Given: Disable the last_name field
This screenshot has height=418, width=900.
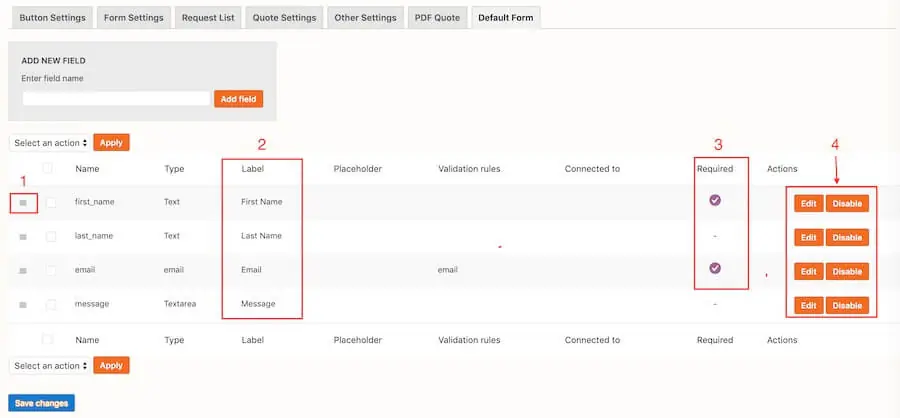Looking at the screenshot, I should pyautogui.click(x=847, y=237).
